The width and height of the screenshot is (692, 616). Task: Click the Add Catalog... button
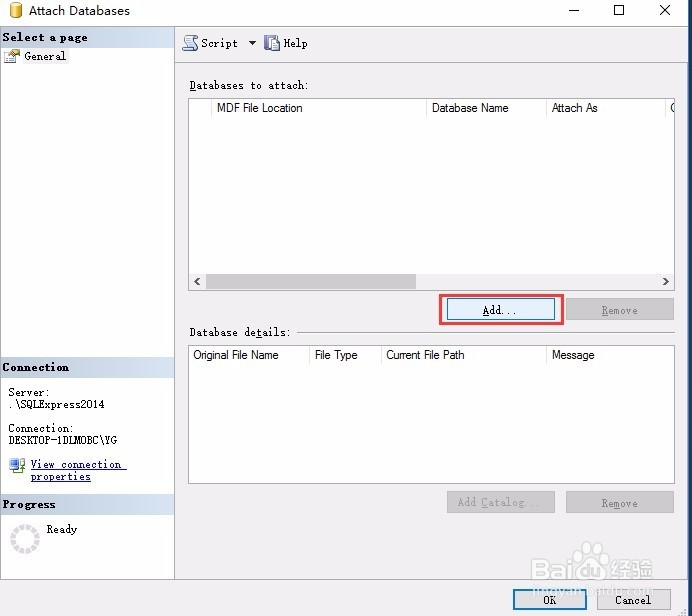(x=500, y=502)
